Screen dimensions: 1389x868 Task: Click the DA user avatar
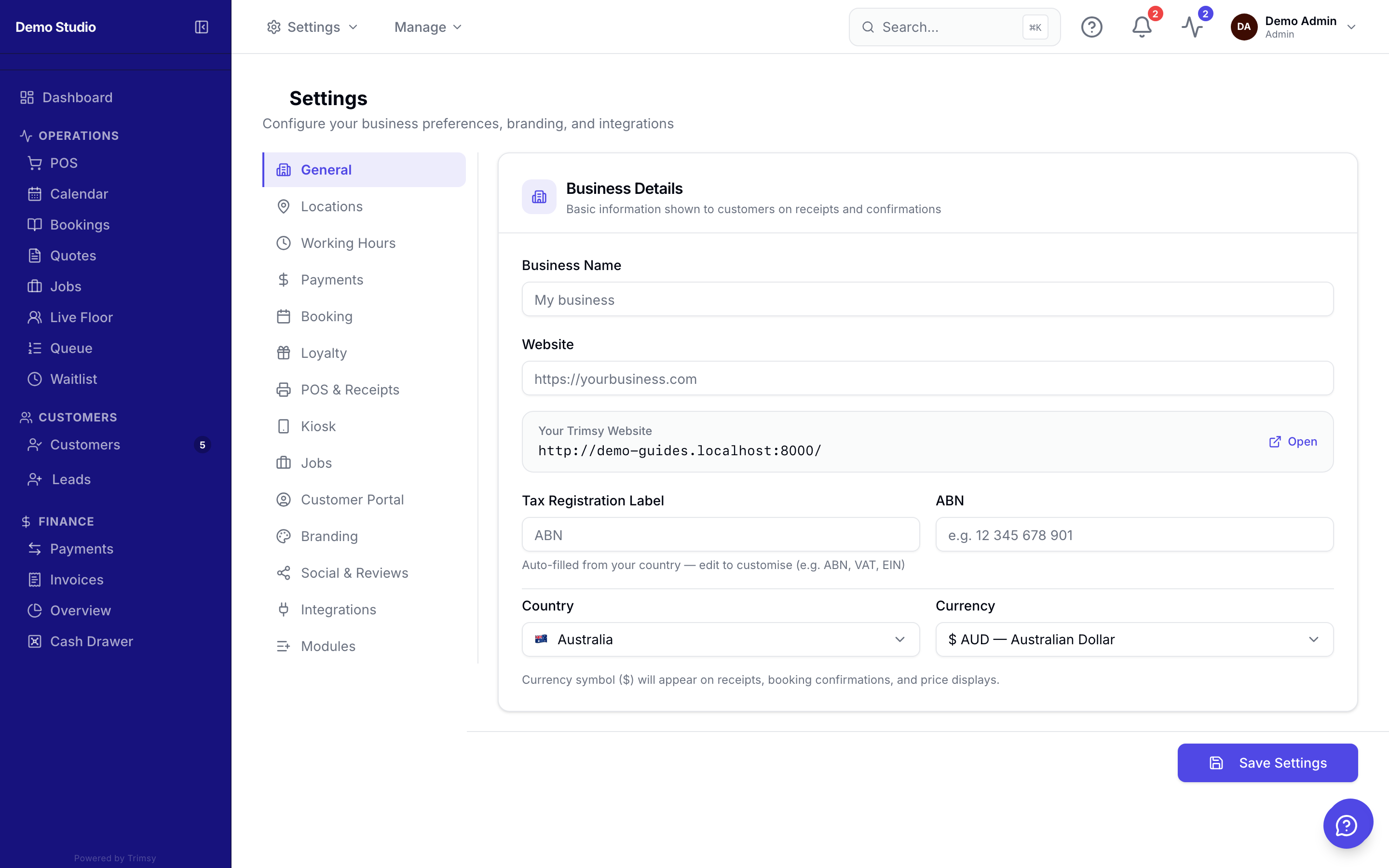(x=1244, y=27)
